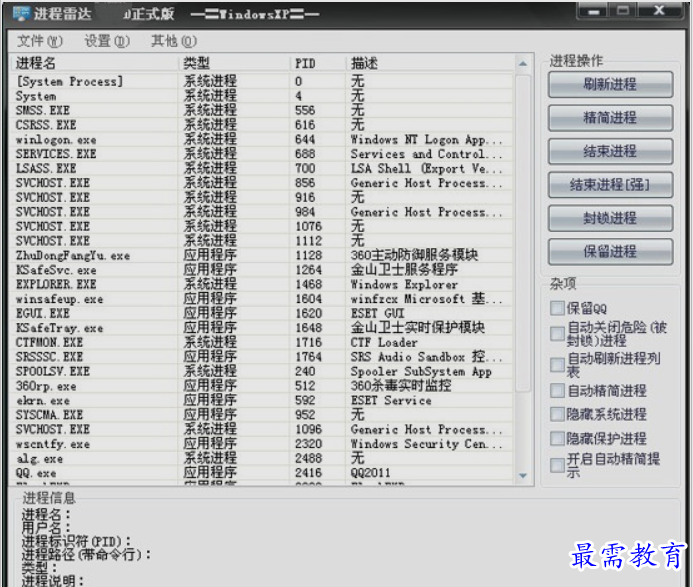Click the 刷新进程 button
The width and height of the screenshot is (693, 587).
pos(610,84)
